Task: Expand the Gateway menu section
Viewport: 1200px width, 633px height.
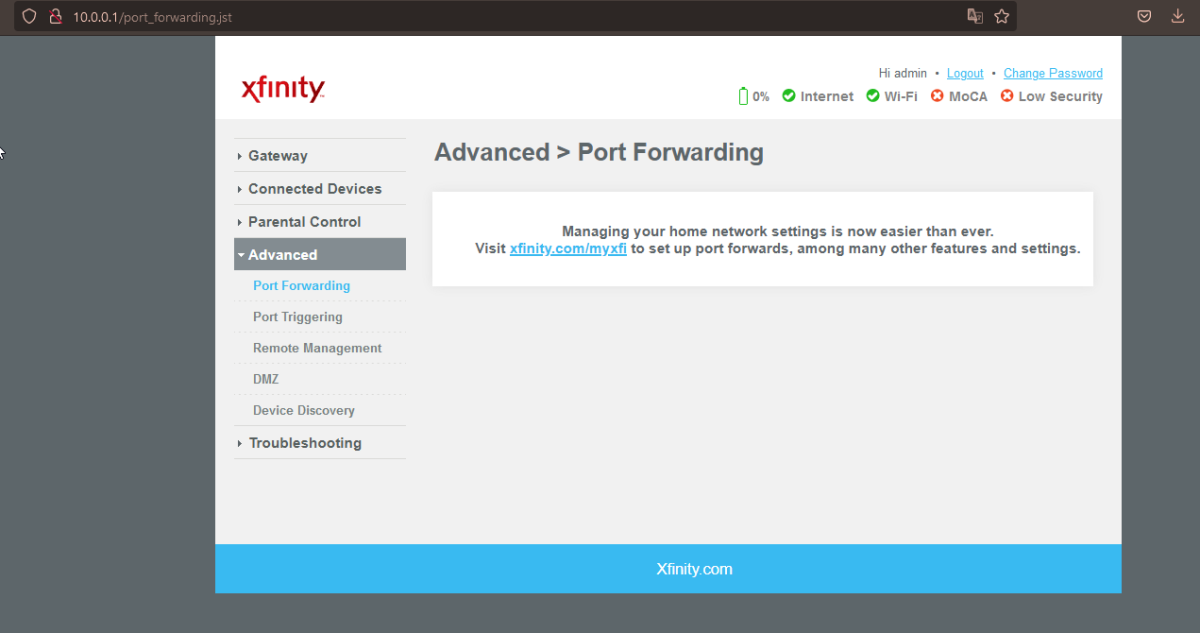Action: pos(320,156)
